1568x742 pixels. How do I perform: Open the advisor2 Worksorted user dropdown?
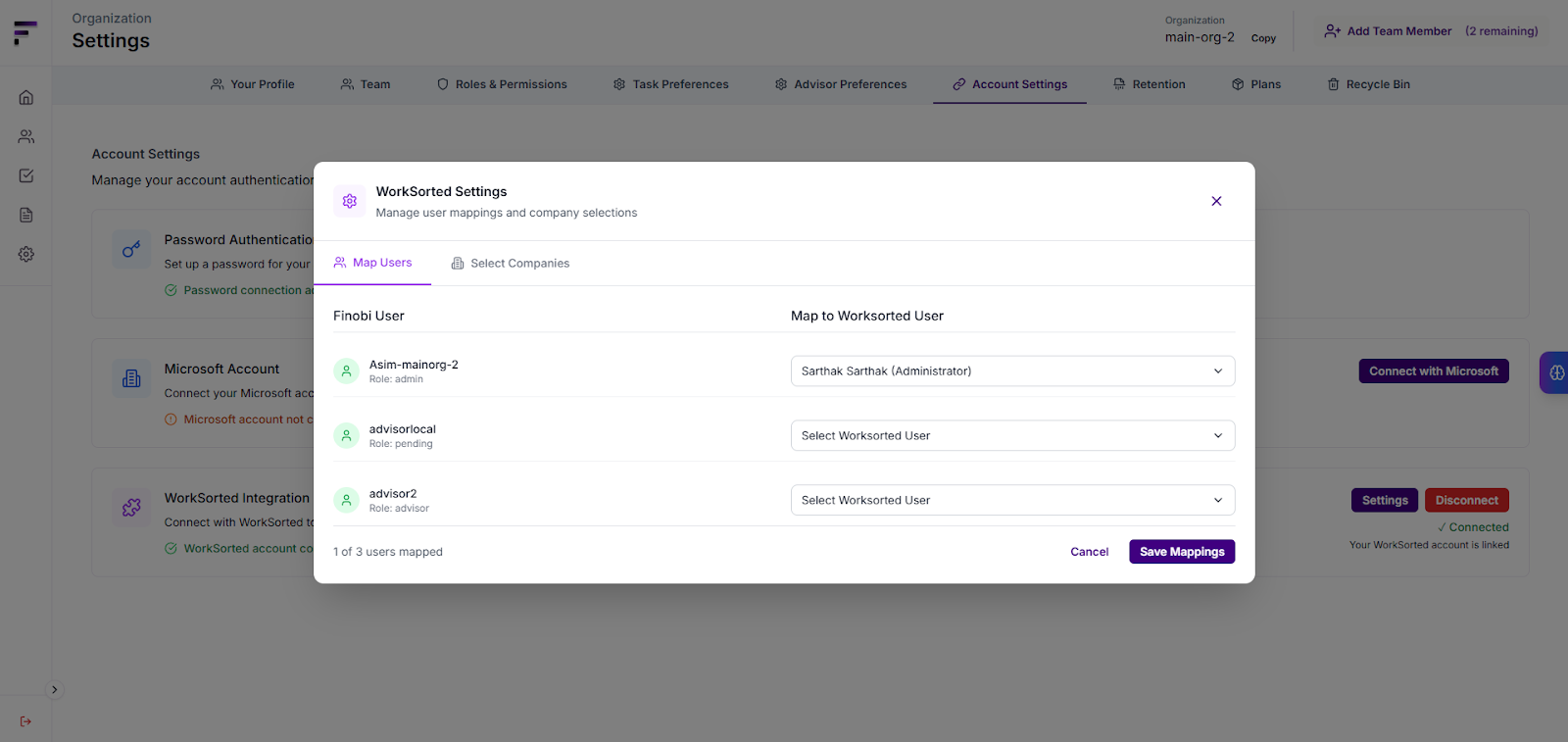[1012, 501]
